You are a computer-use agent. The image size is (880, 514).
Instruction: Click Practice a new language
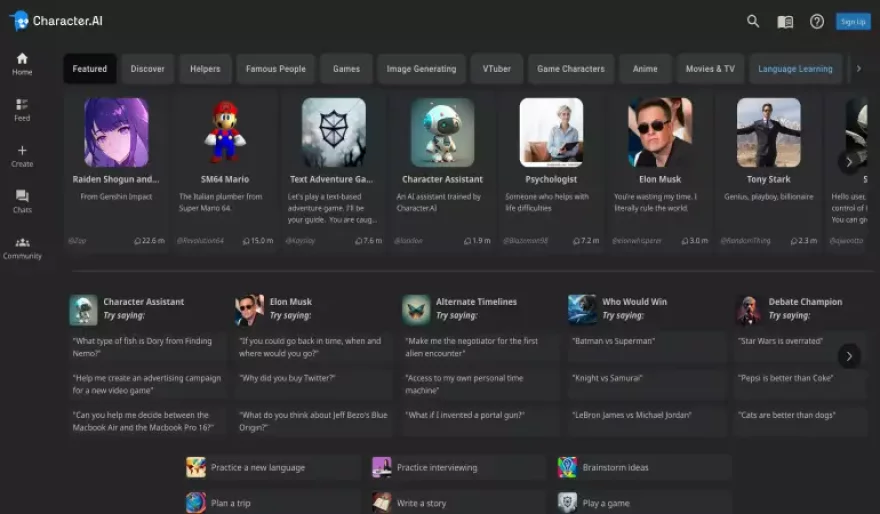(273, 467)
